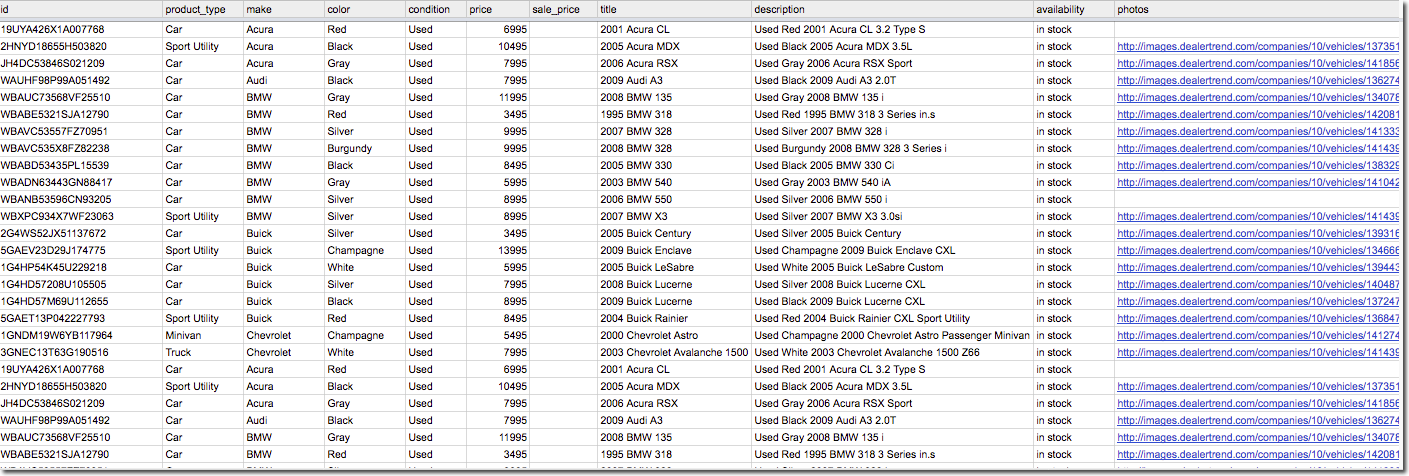Select id cell WBABD53435PL15539
Viewport: 1409px width, 476px height.
81,165
